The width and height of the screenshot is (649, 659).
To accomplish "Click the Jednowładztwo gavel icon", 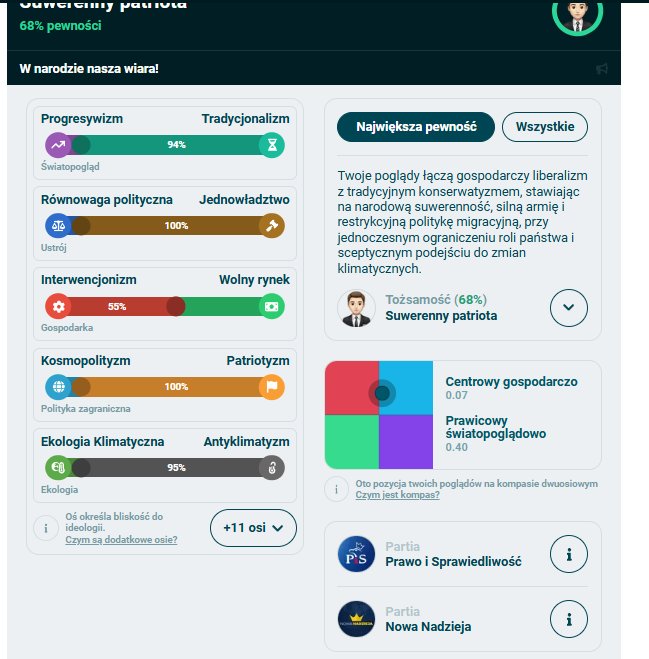I will tap(272, 226).
